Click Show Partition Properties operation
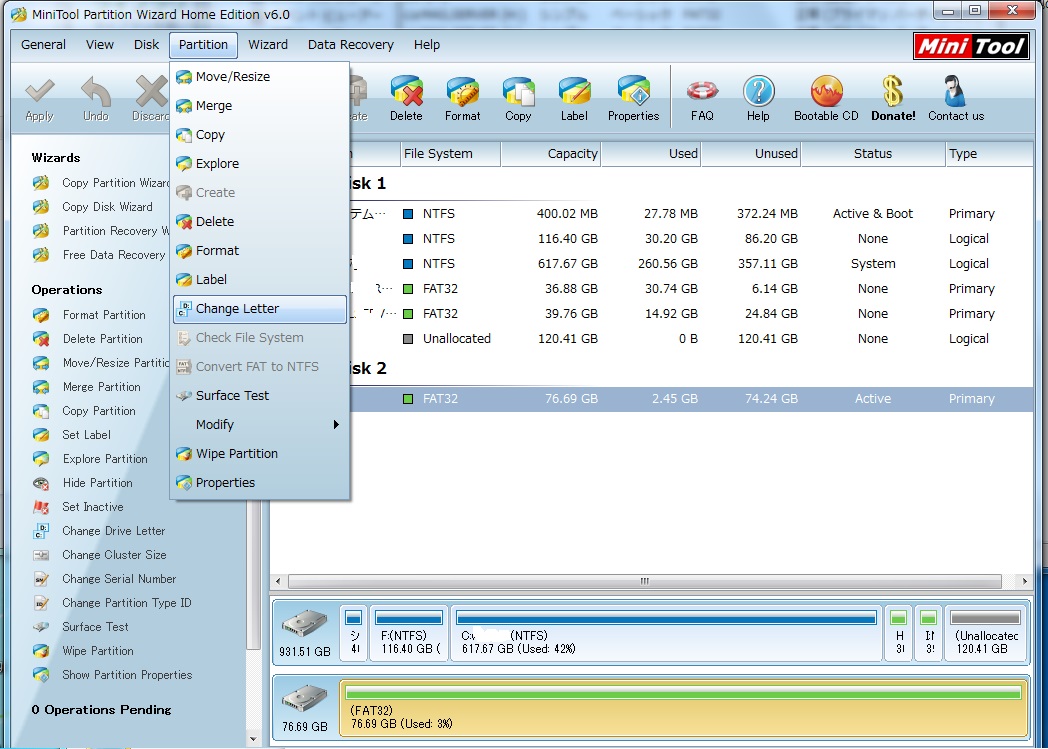The width and height of the screenshot is (1048, 749). tap(127, 676)
